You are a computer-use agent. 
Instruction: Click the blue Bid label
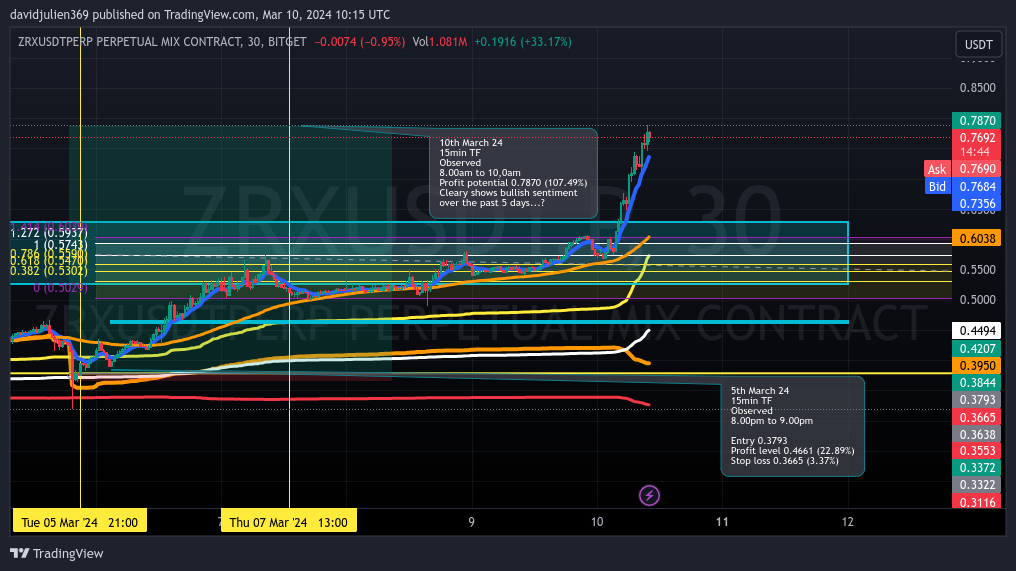coord(937,187)
